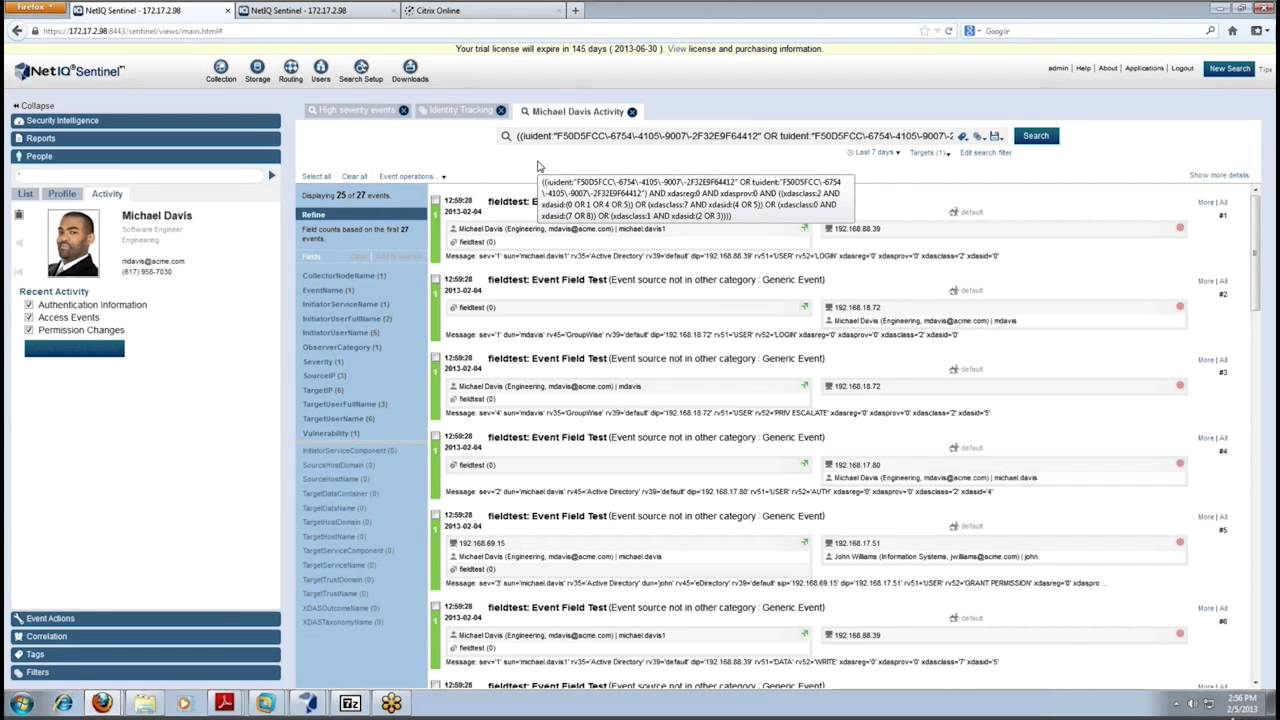Click the save search disk icon
The height and width of the screenshot is (720, 1280).
point(995,136)
